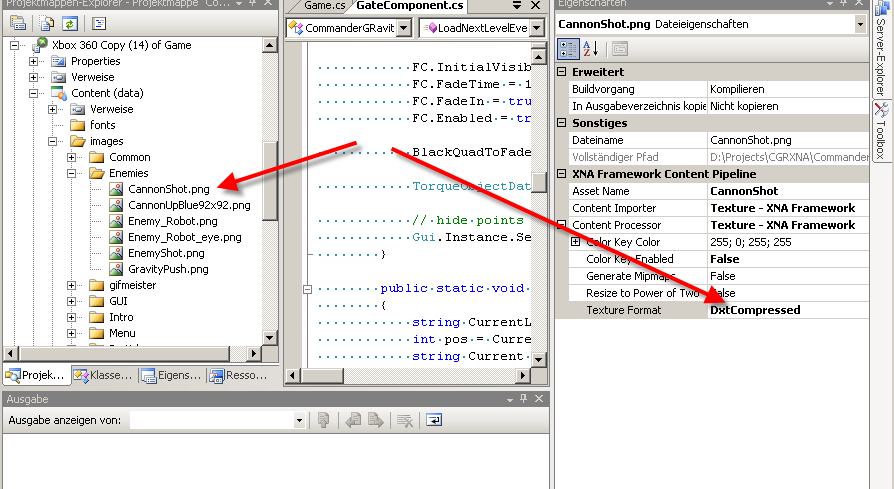Screen dimensions: 894x489
Task: Open the Server-Explorer side tab
Action: (x=881, y=50)
